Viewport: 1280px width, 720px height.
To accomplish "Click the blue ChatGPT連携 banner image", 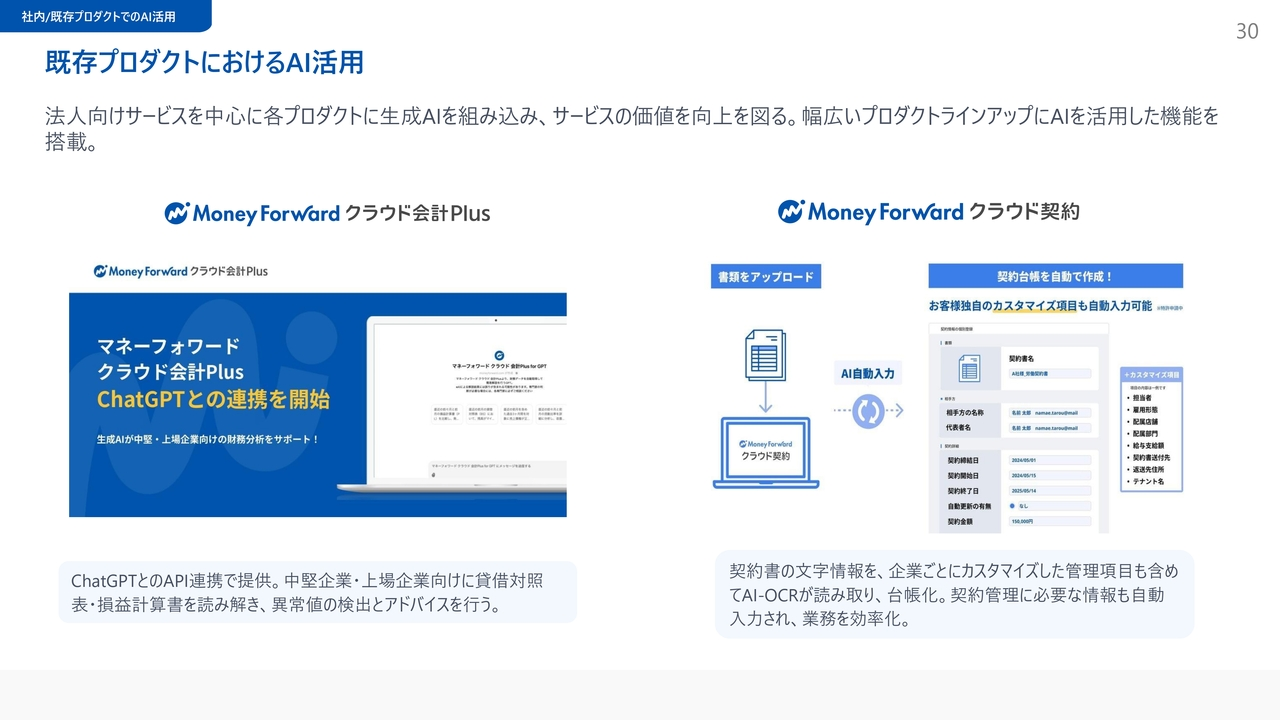I will (318, 405).
